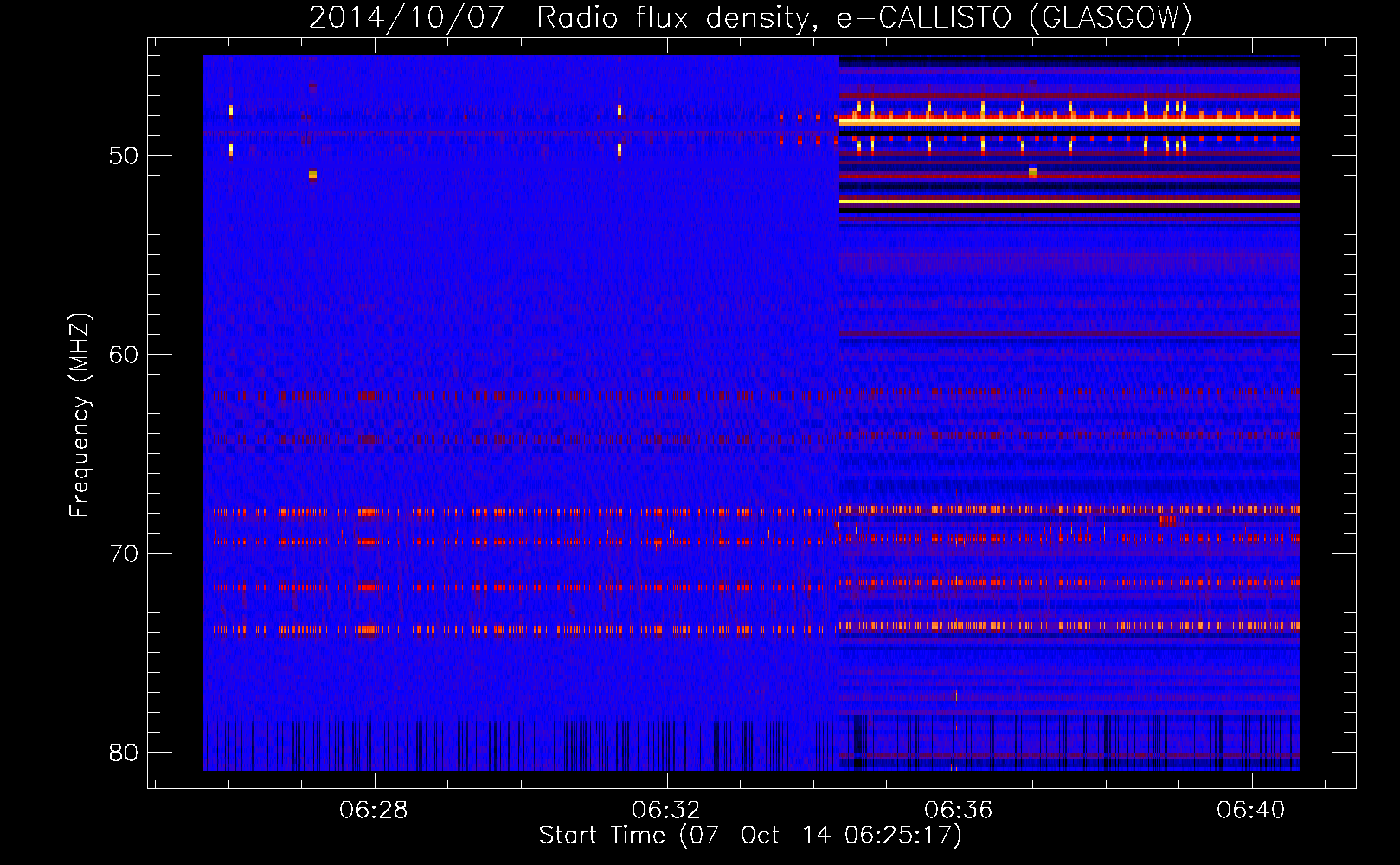Click the 60 frequency tick label
1400x865 pixels.
[x=124, y=355]
